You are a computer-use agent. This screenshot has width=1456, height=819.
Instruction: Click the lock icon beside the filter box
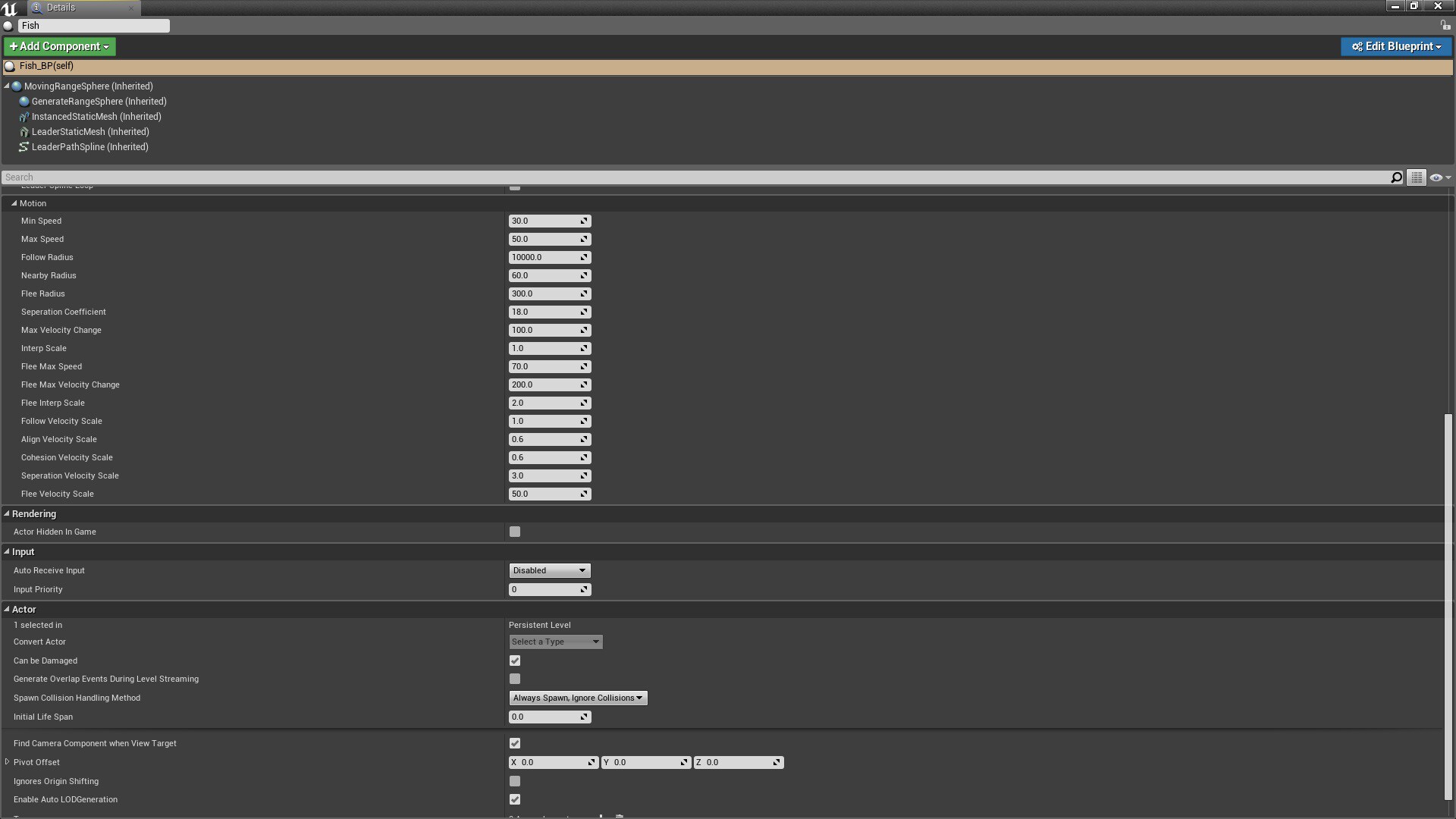click(x=1445, y=25)
